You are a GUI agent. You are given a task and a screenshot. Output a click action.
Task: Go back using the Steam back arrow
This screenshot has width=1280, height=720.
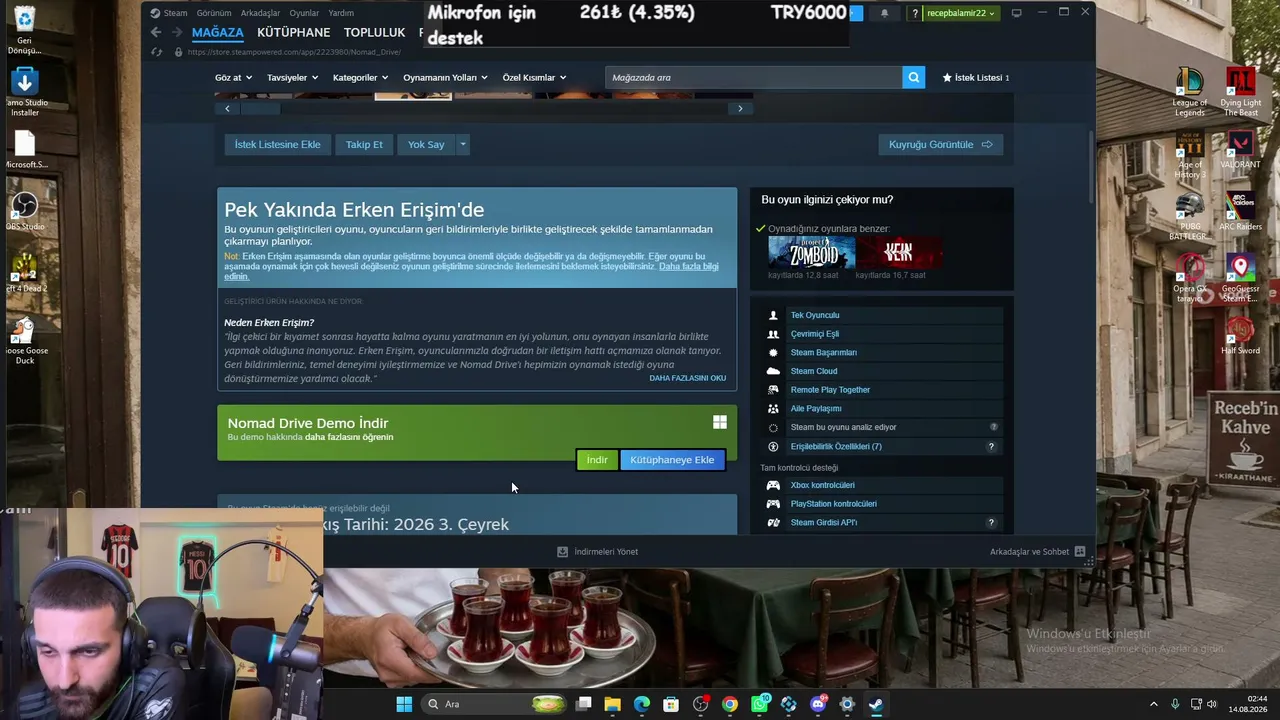156,32
